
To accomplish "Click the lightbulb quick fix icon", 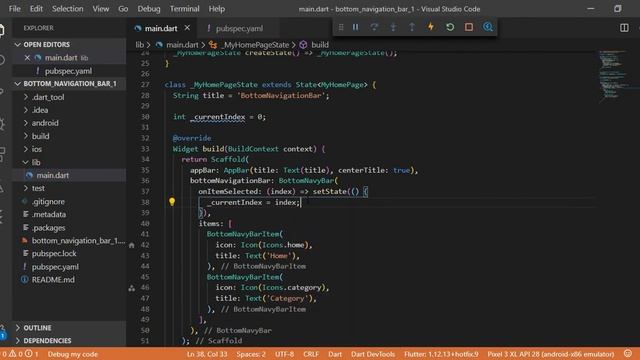I will point(172,202).
